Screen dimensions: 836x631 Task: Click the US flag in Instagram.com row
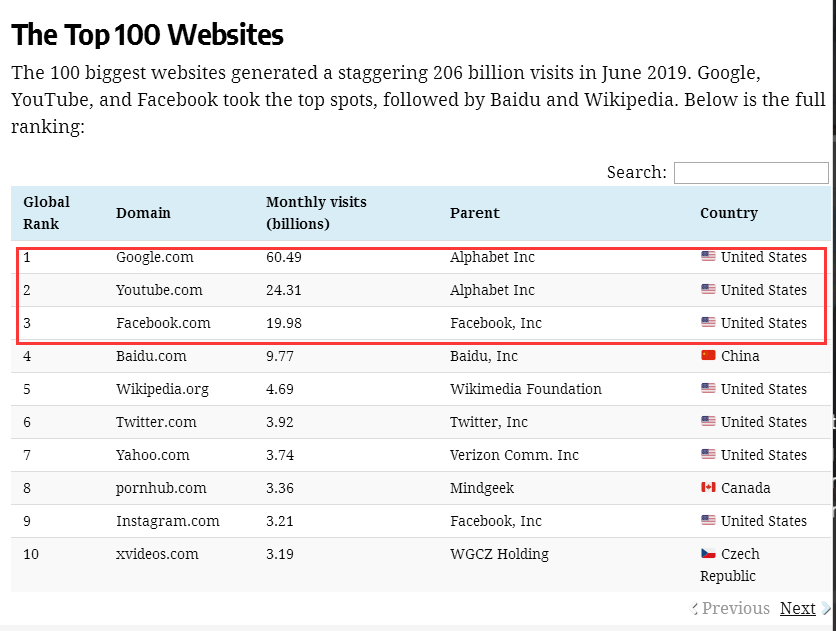click(x=708, y=520)
